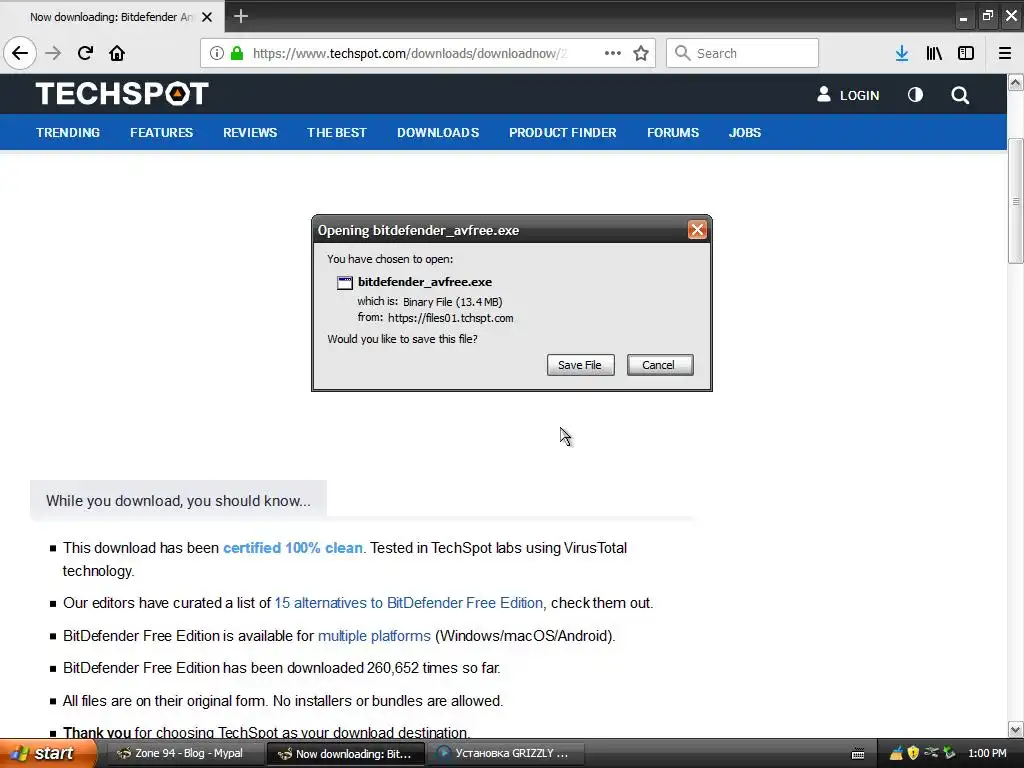Click the page scrollbar up arrow
1024x768 pixels.
(1016, 82)
